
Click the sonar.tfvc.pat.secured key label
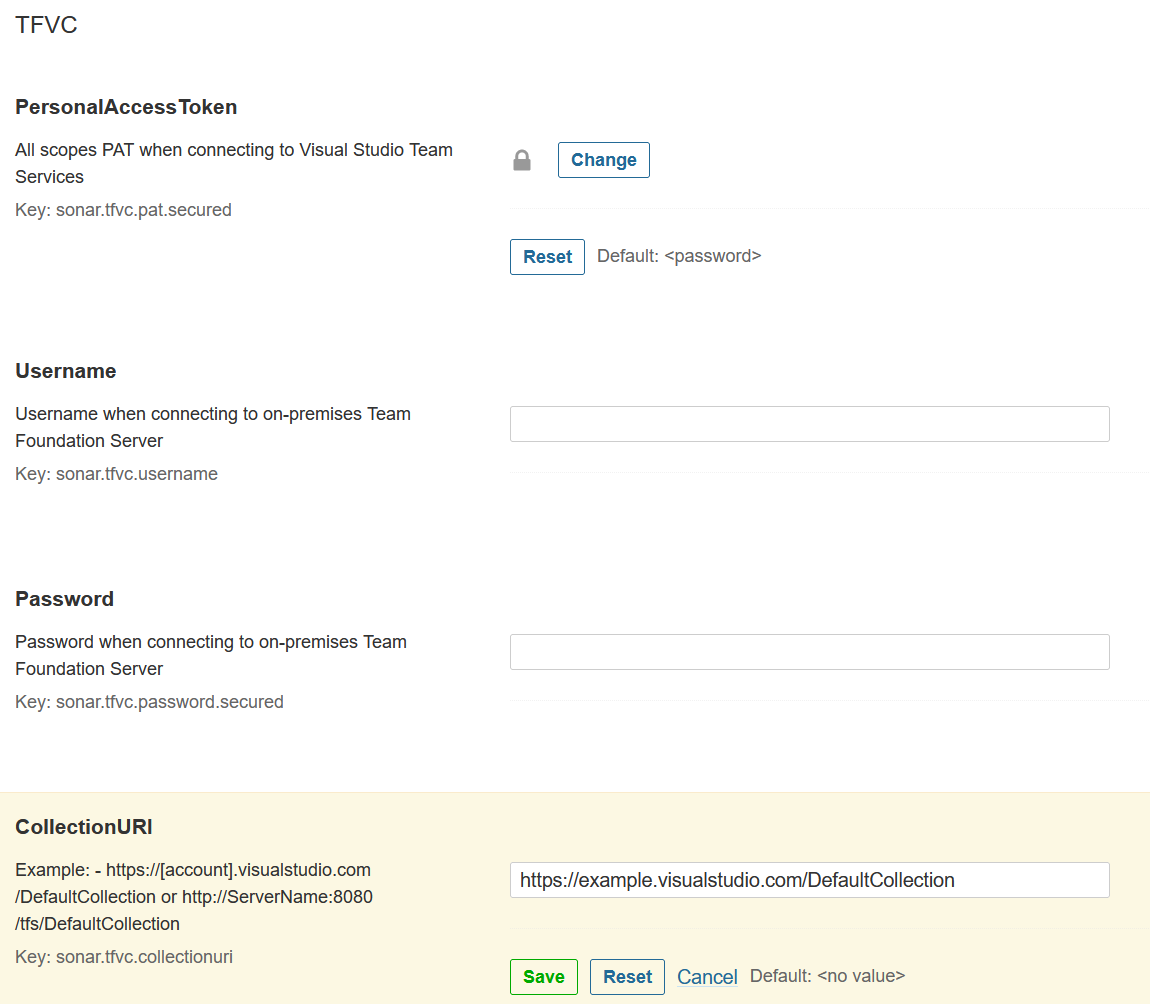click(123, 210)
